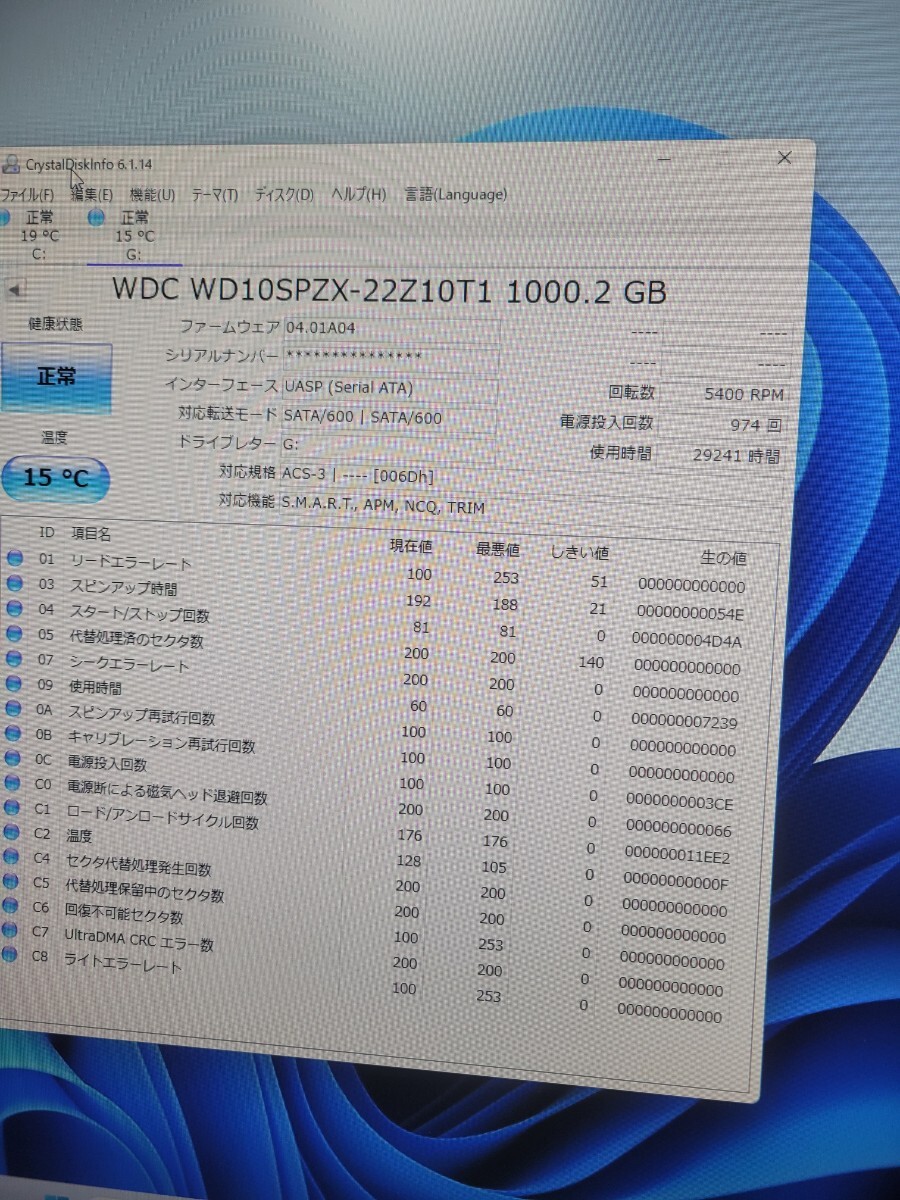
Task: Click the worst value 188
Action: click(505, 604)
